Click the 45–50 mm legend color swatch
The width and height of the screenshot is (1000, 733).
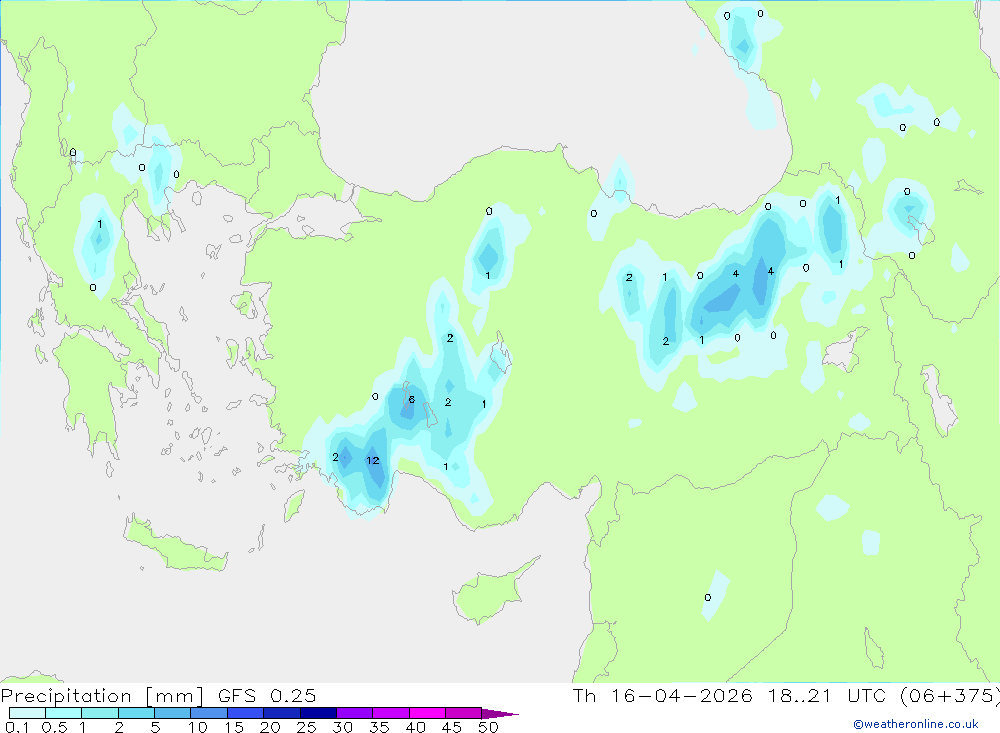click(x=464, y=713)
